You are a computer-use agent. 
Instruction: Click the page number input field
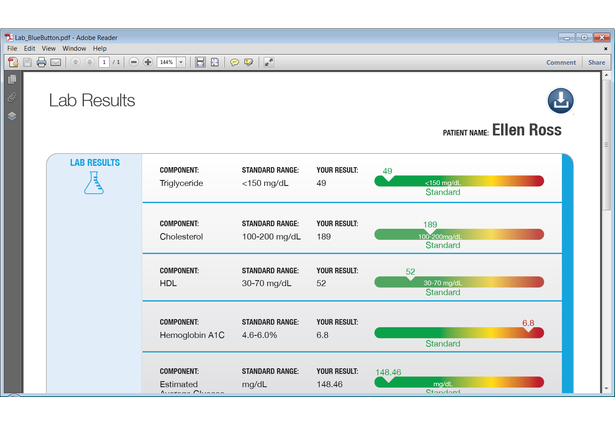click(104, 62)
